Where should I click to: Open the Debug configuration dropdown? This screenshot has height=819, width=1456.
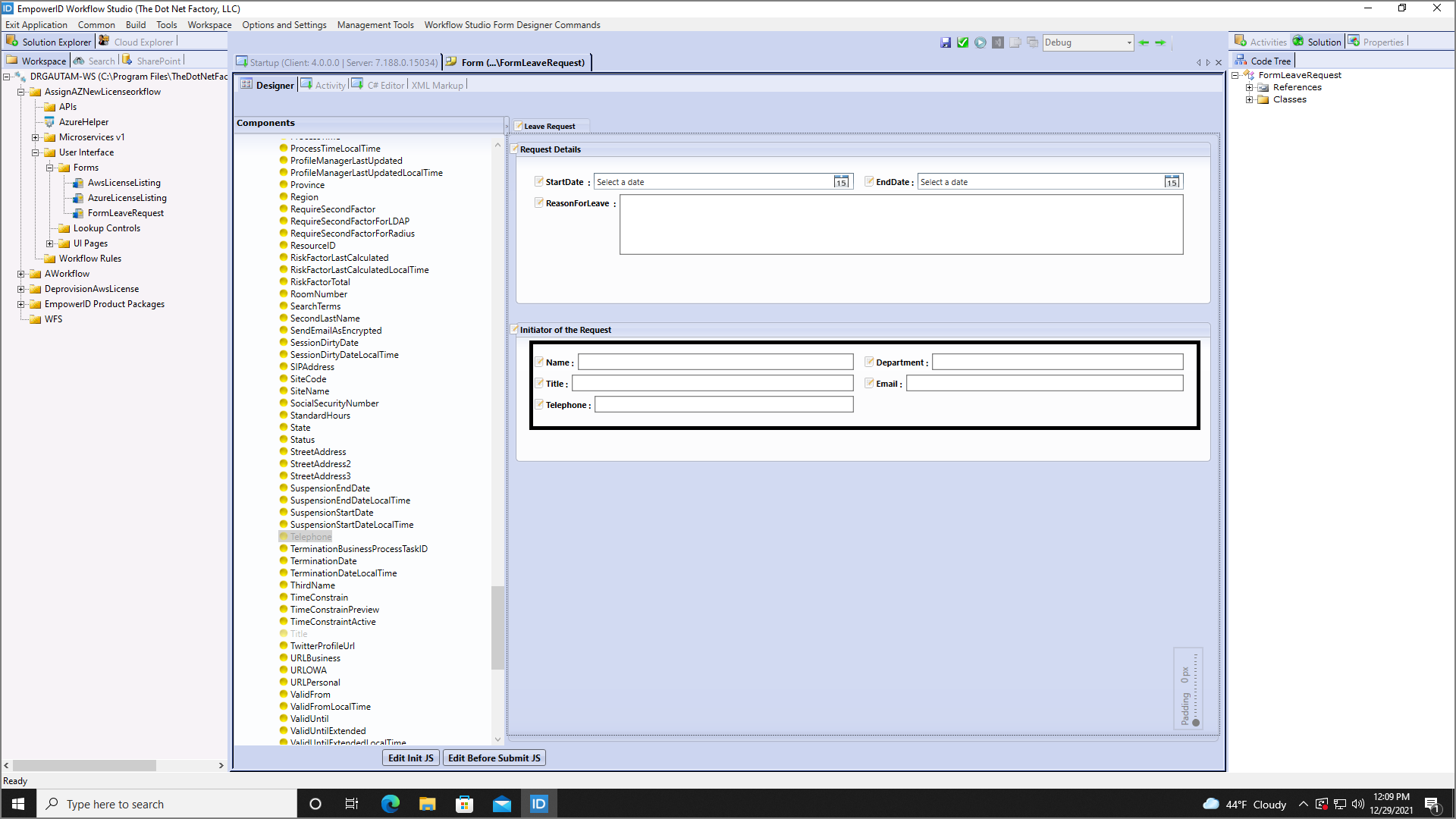[1128, 42]
